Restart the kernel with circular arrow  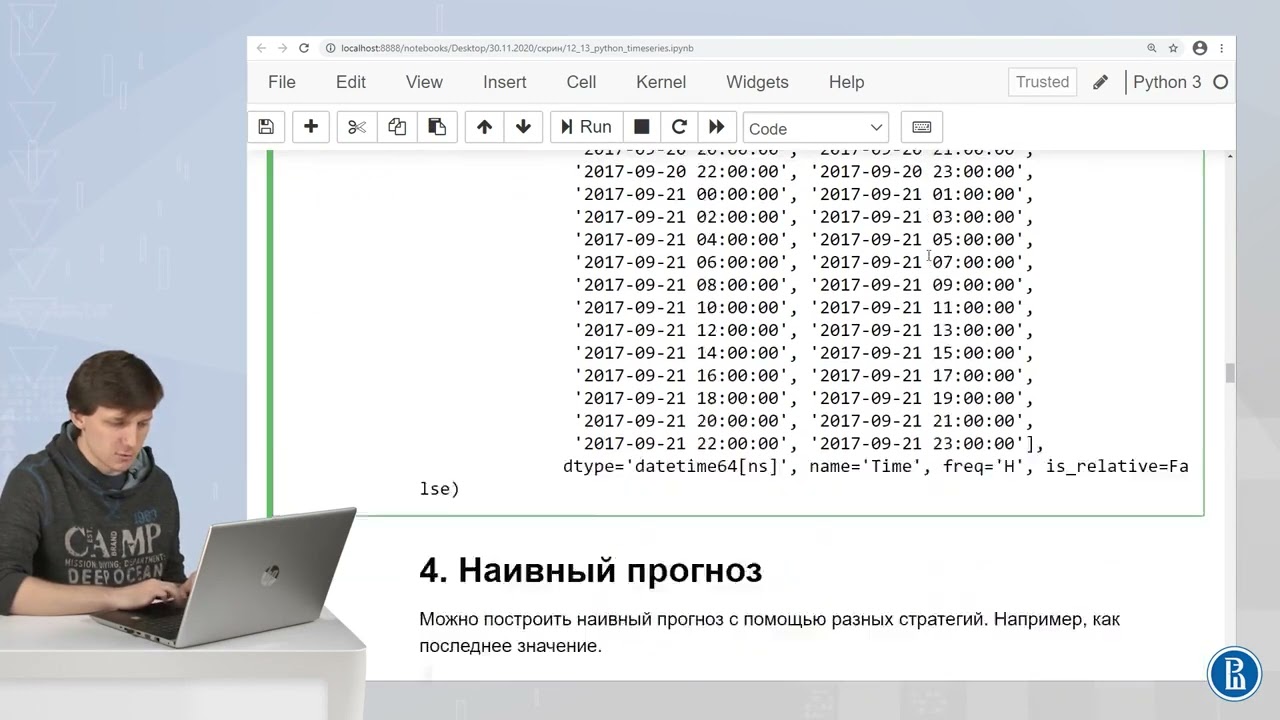click(x=679, y=127)
